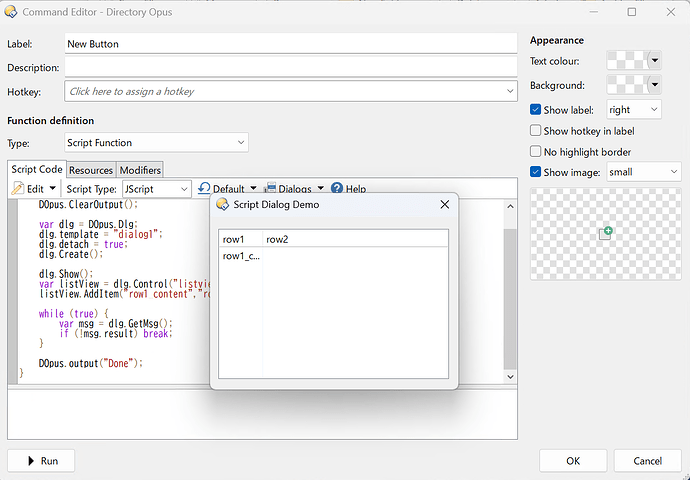This screenshot has height=480, width=690.
Task: Open the Show label position dropdown (right)
Action: 634,110
